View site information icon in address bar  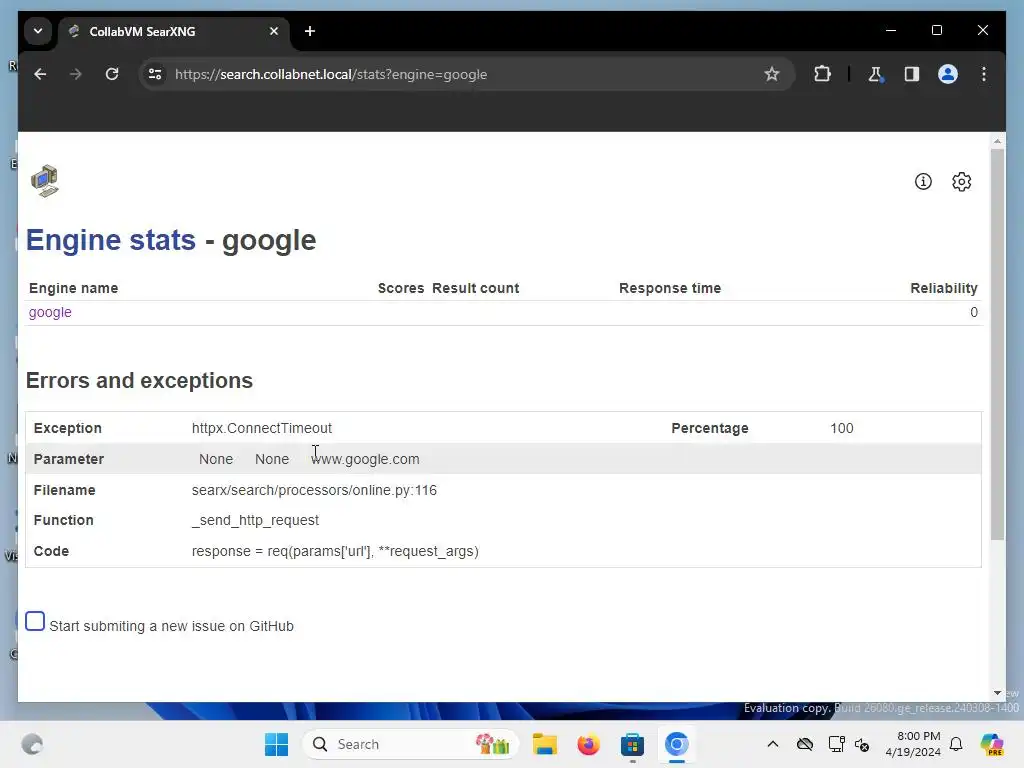click(155, 74)
